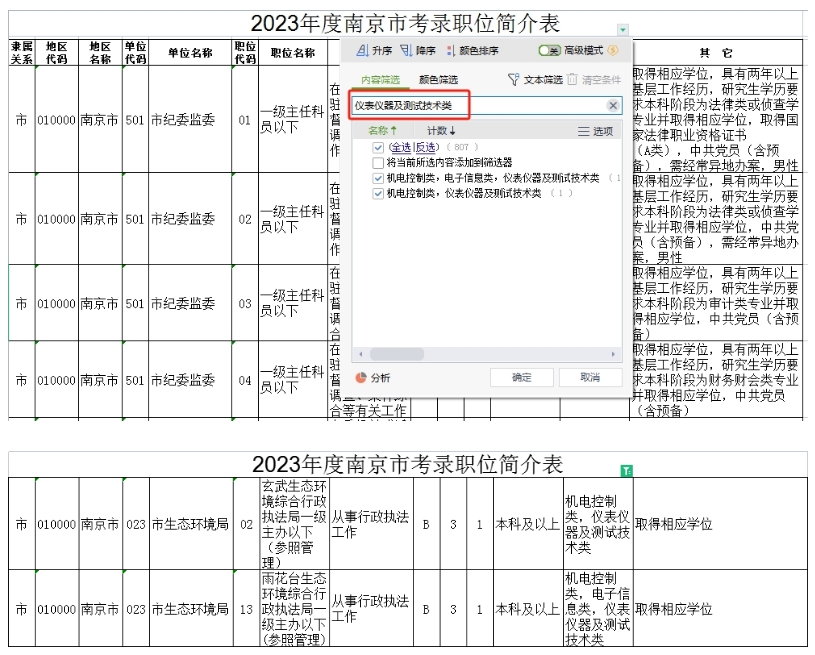Viewport: 815px width, 655px height.
Task: Check 将当前所选内容添加到筛选器 checkbox
Action: [378, 162]
